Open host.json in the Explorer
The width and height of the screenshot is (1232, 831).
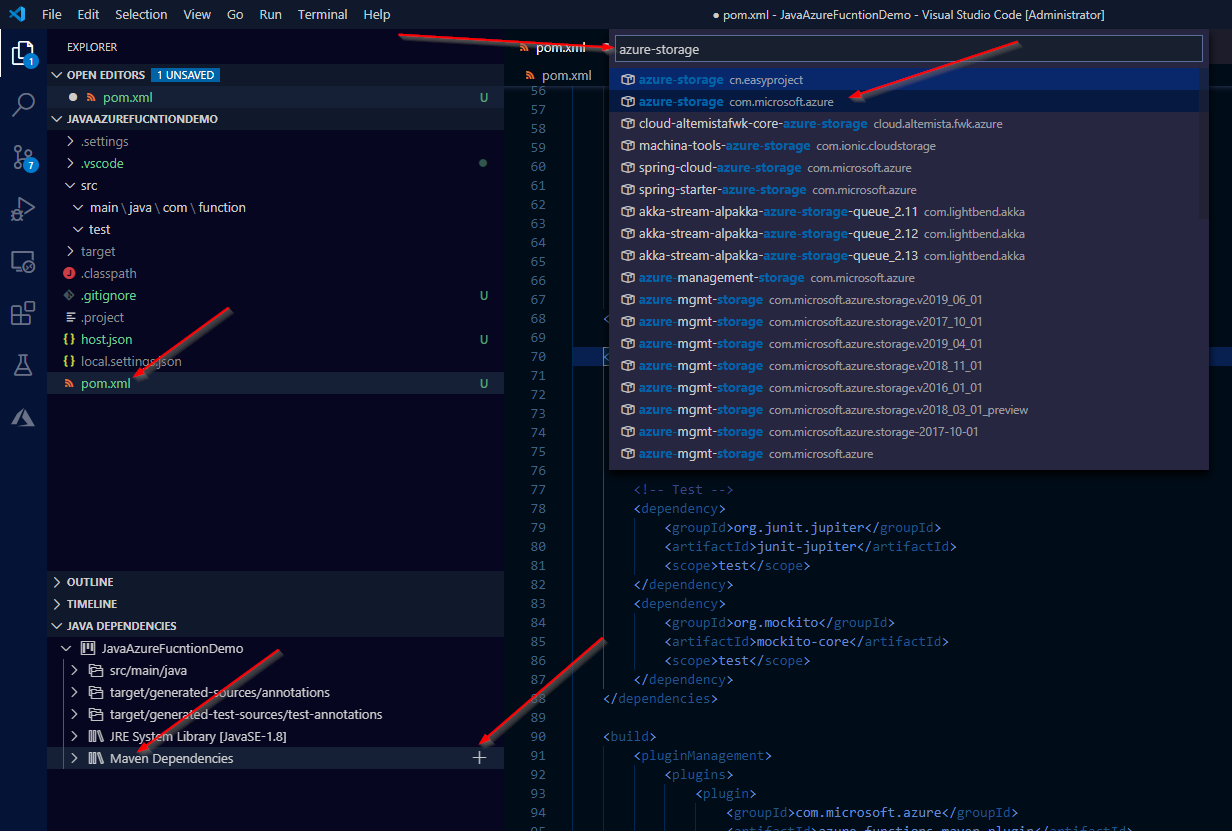pyautogui.click(x=106, y=339)
